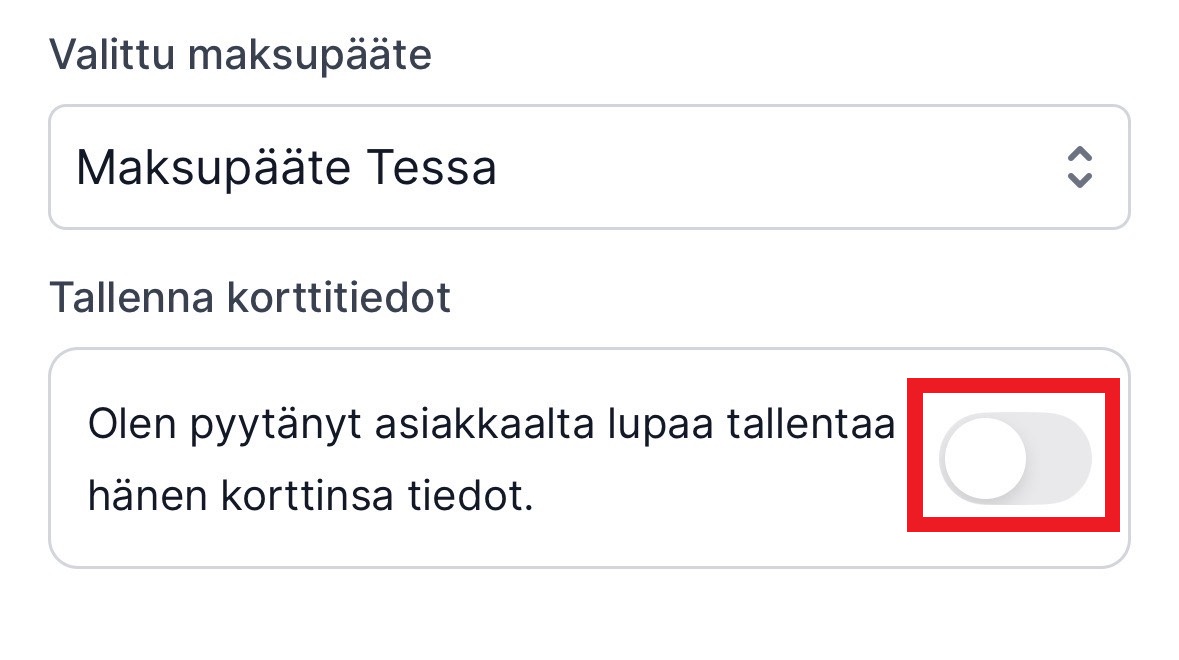
Task: Click the payment terminal combo box field
Action: pos(590,166)
